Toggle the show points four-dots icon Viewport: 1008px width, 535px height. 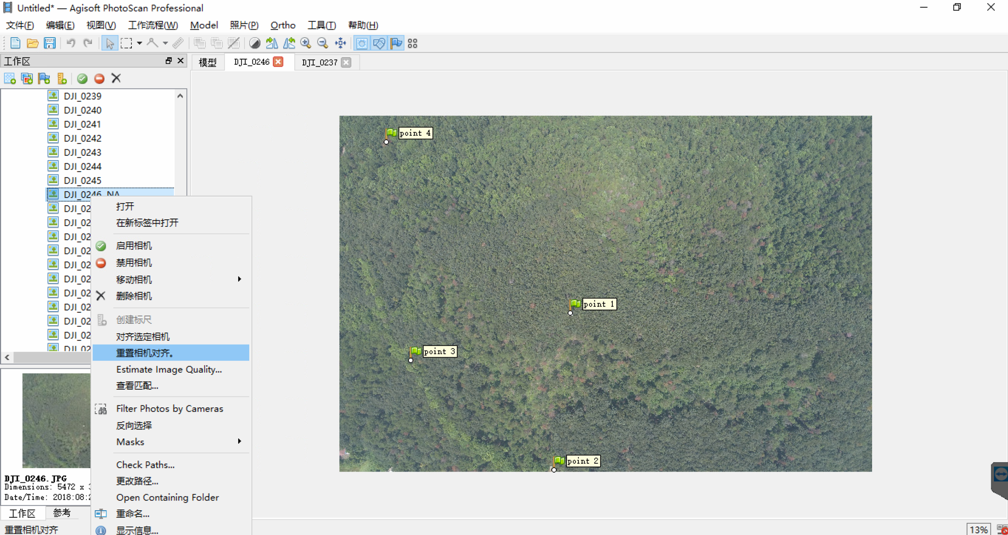tap(413, 43)
